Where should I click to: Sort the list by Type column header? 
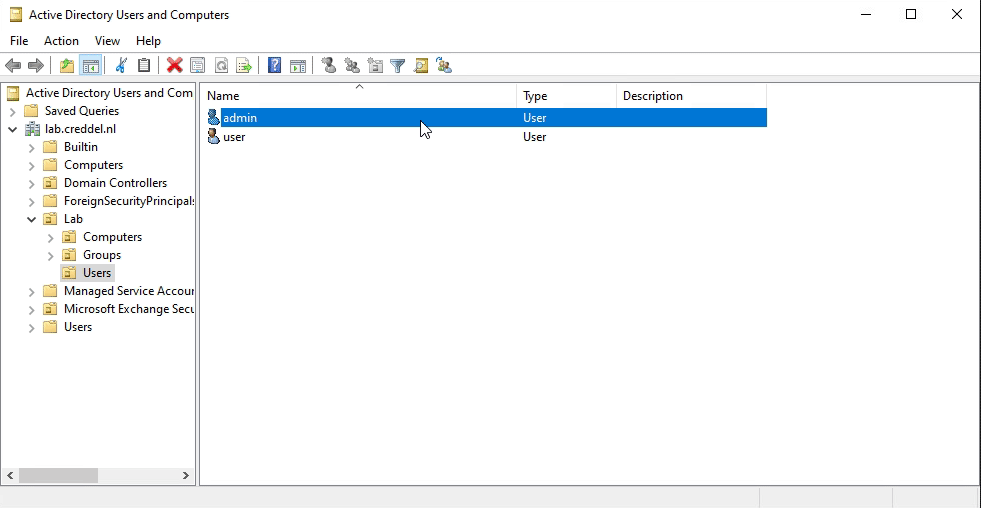click(565, 96)
